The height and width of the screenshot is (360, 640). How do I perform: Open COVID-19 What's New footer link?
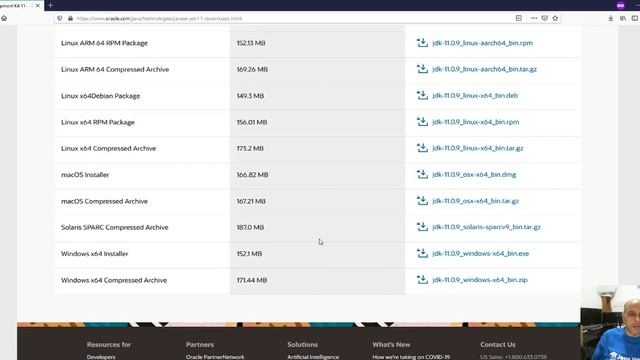point(411,357)
